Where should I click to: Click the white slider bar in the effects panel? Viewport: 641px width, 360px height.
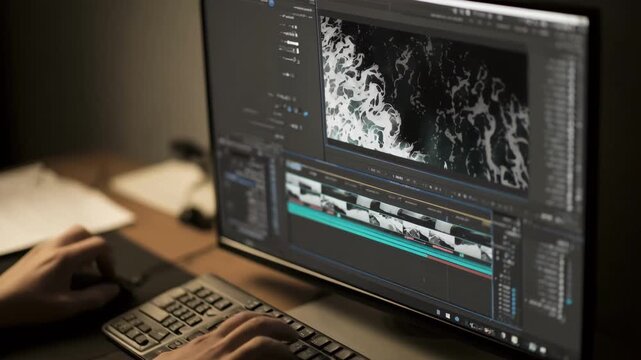292,42
